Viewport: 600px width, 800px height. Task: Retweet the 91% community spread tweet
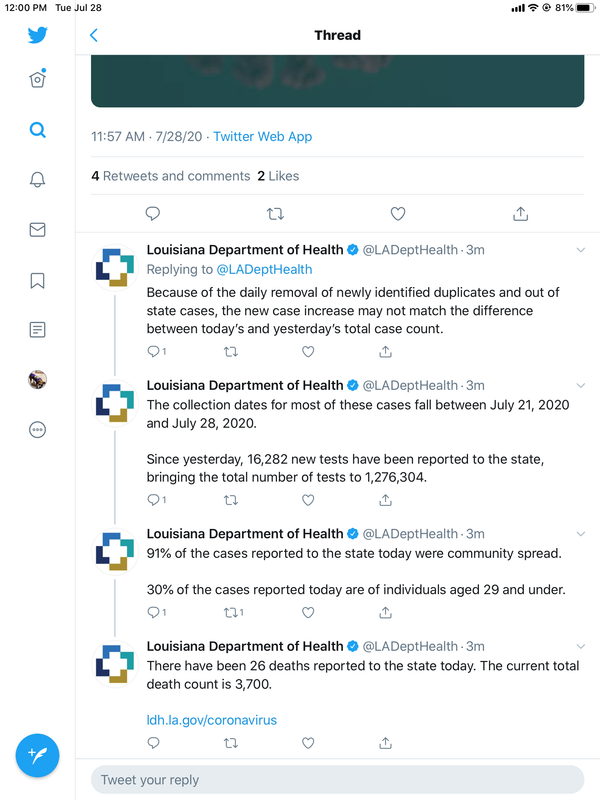(x=233, y=612)
